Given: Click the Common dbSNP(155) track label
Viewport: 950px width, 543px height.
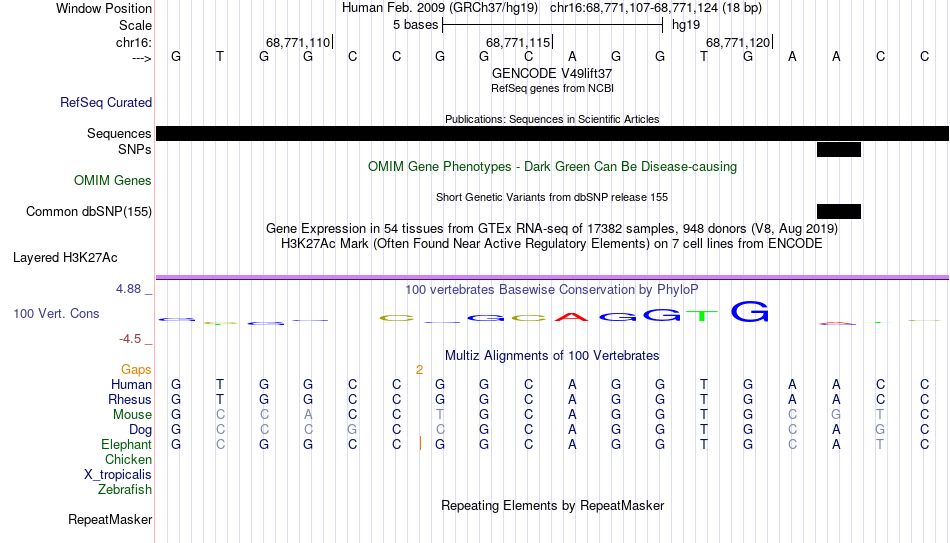Looking at the screenshot, I should coord(89,212).
